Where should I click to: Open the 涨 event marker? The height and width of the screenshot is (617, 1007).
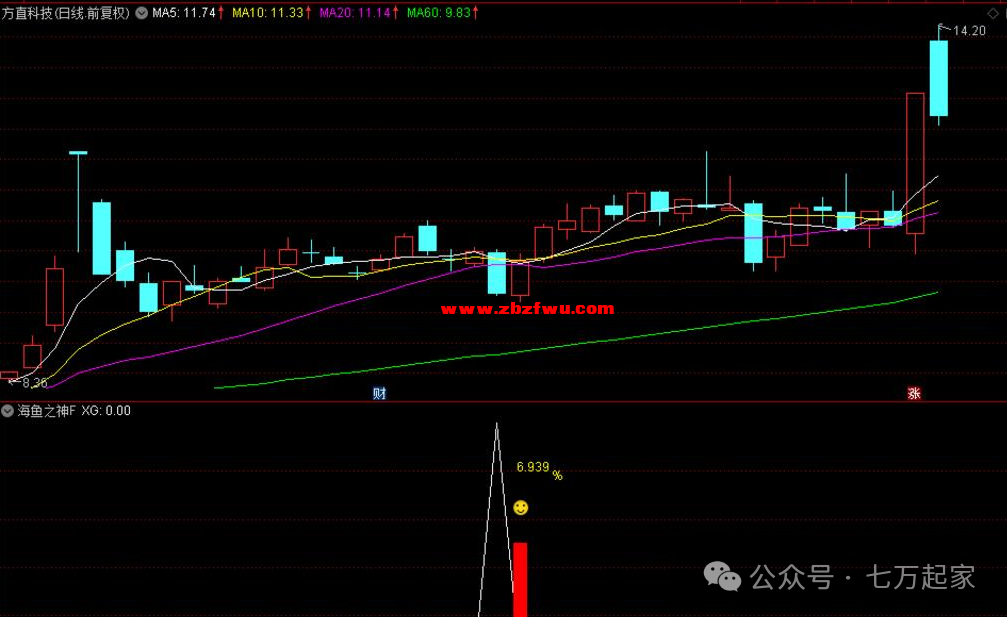coord(914,393)
